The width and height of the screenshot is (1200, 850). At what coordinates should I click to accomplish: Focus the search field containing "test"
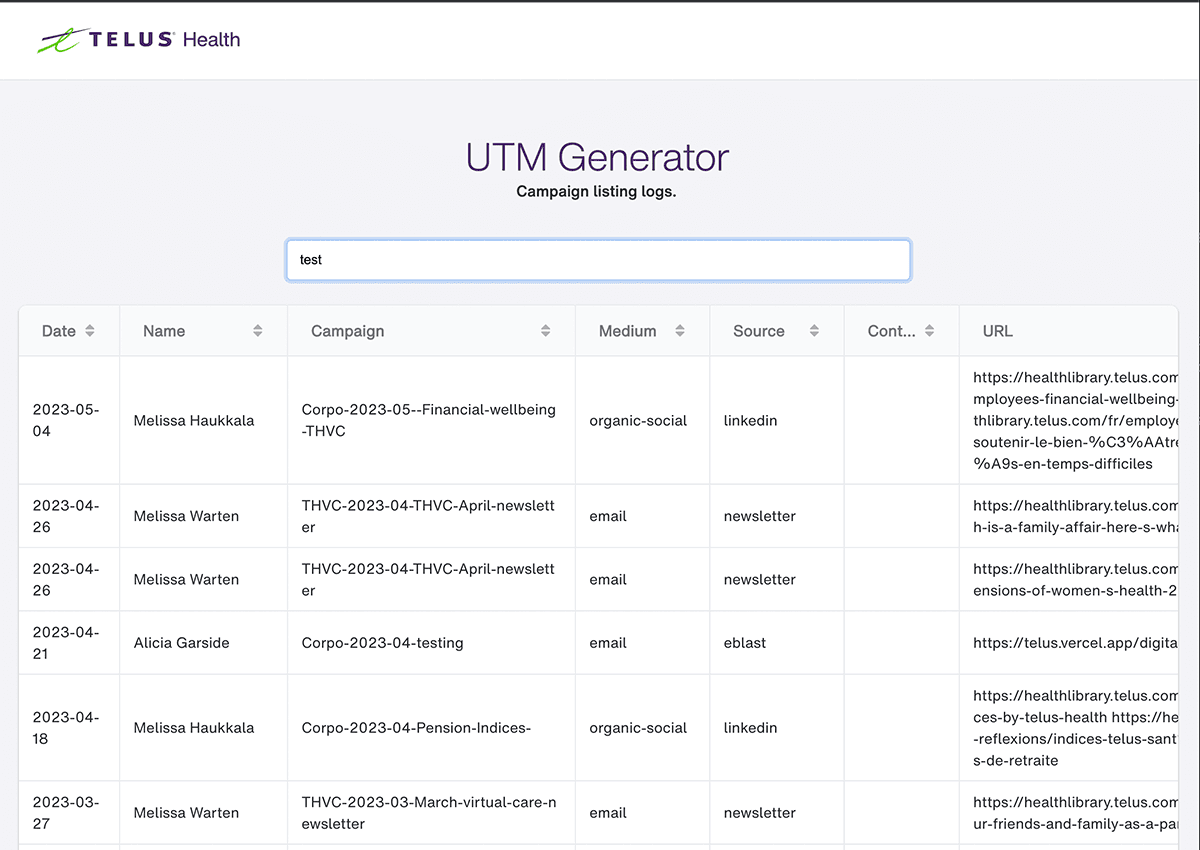(598, 260)
